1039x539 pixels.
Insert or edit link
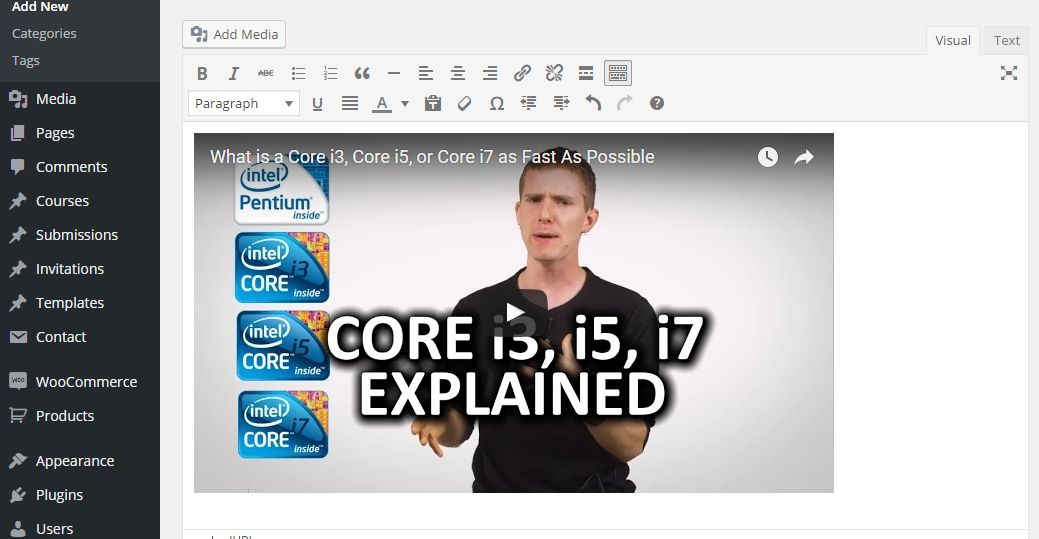pos(522,73)
